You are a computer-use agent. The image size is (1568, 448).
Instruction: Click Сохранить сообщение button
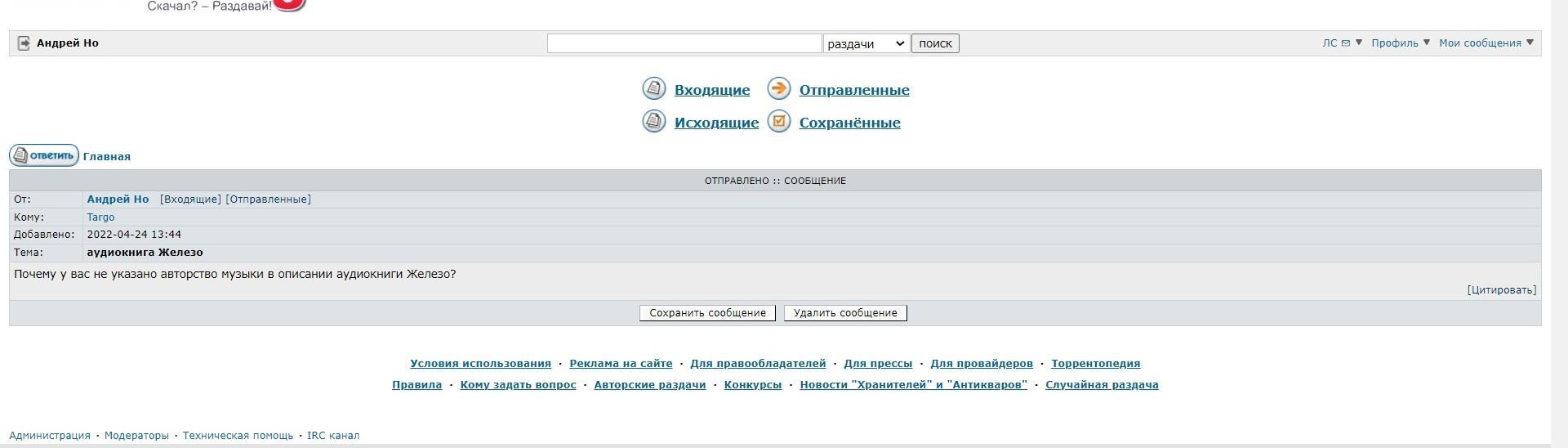(x=707, y=313)
